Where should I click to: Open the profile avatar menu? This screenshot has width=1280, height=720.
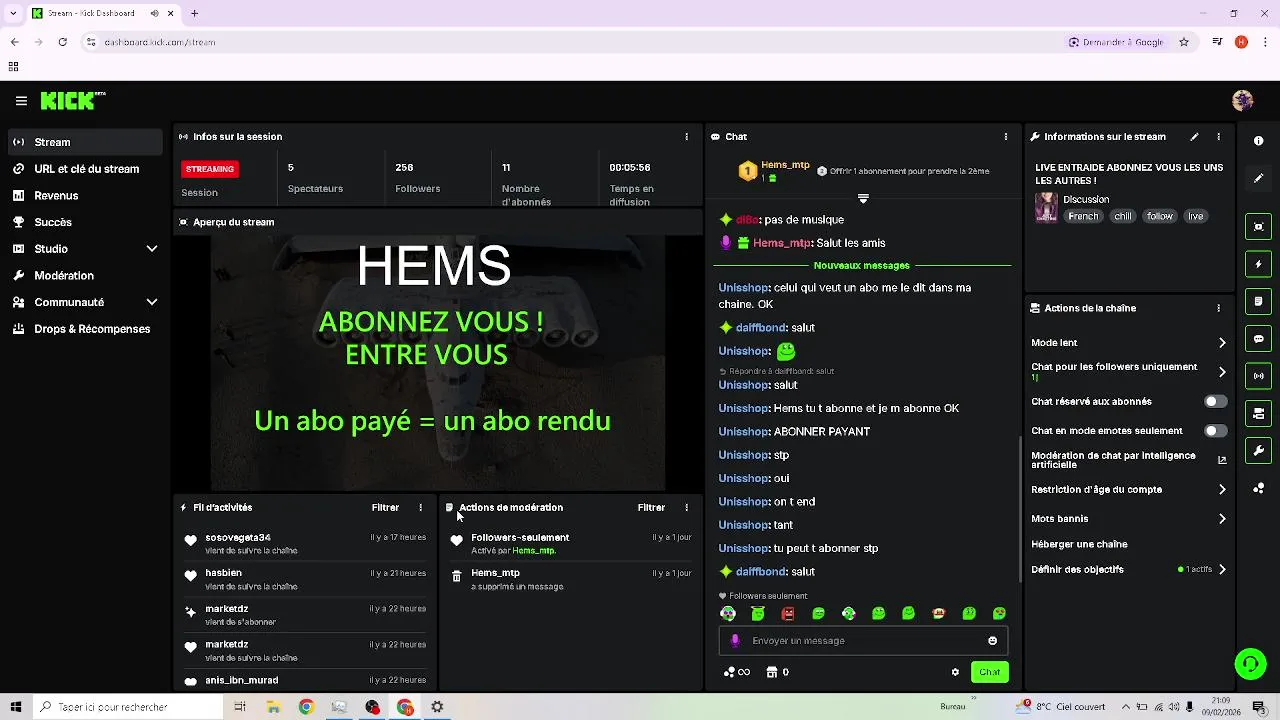point(1243,100)
